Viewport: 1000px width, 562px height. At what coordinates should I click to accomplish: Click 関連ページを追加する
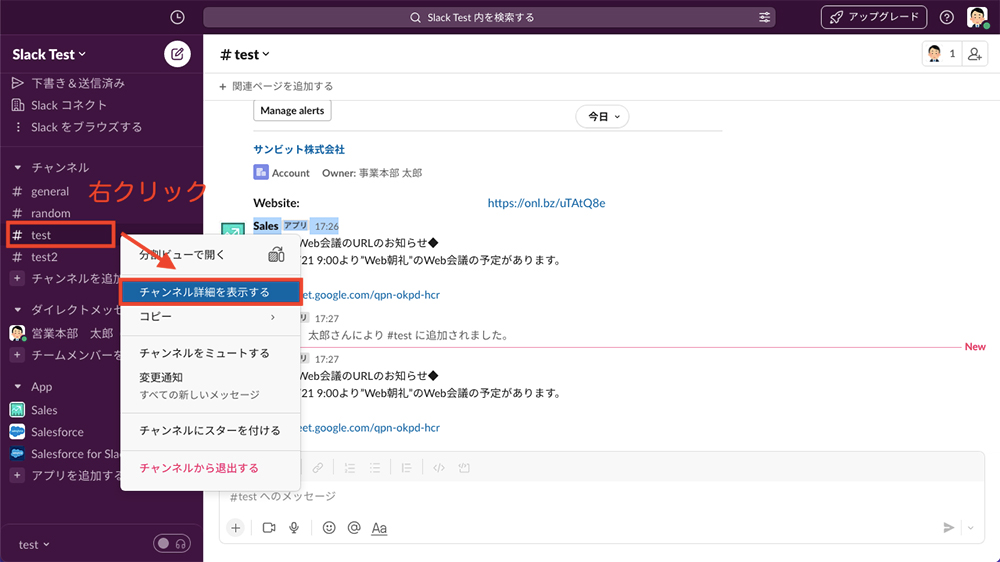(x=276, y=86)
